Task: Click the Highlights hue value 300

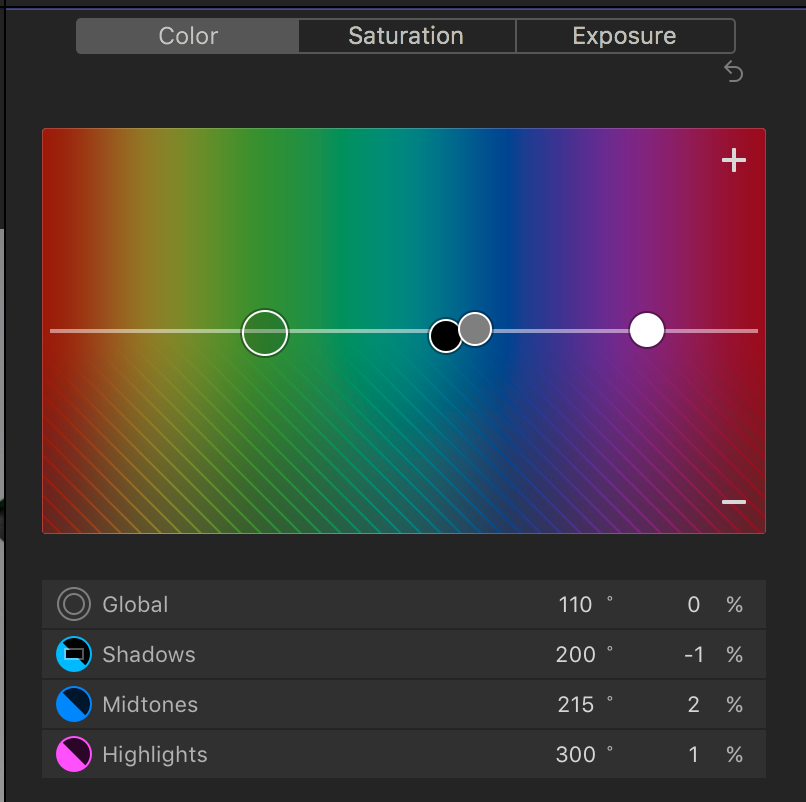Action: (x=576, y=754)
